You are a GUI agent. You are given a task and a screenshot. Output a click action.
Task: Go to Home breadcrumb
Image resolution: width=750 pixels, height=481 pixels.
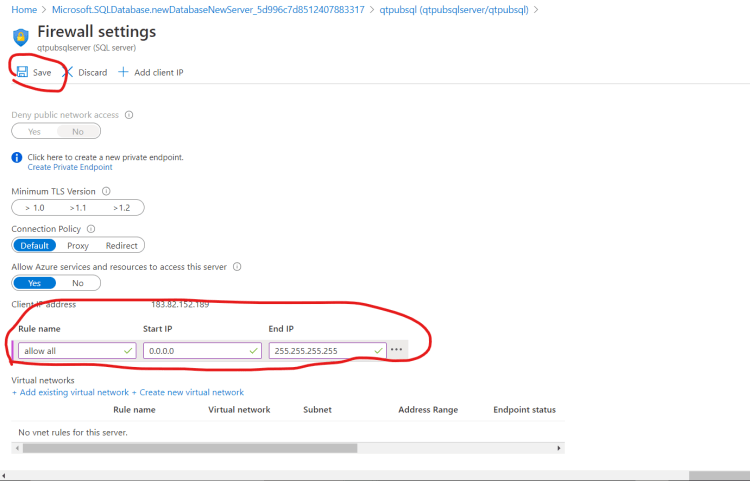tap(24, 10)
